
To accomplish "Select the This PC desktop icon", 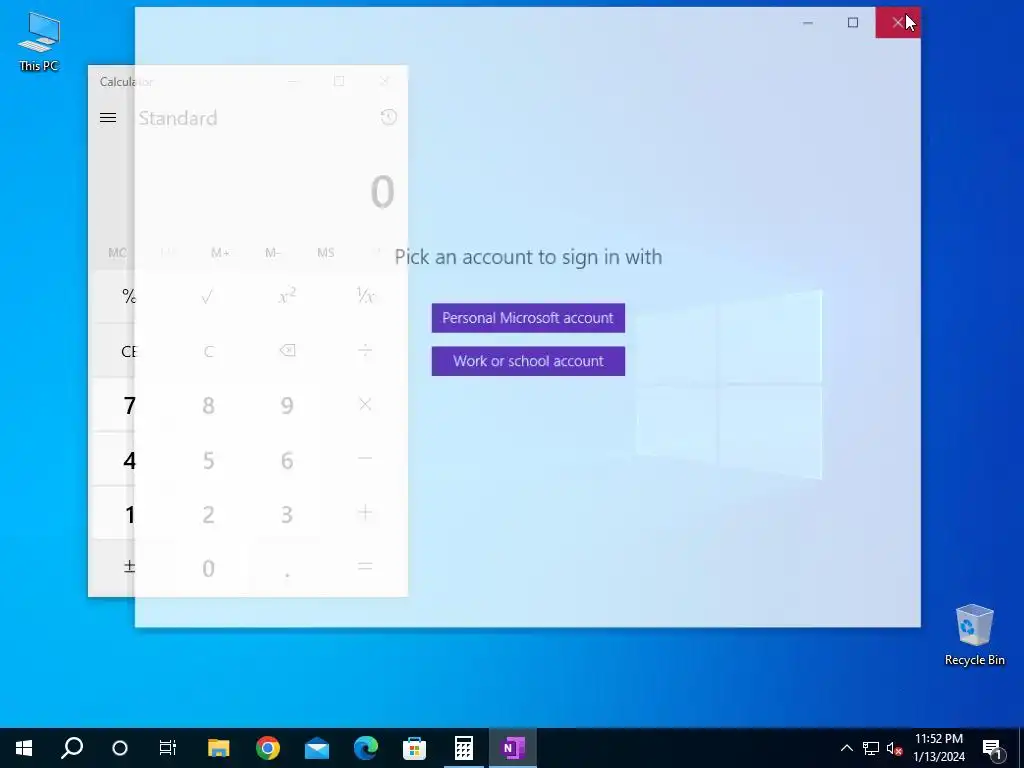I will pos(39,42).
